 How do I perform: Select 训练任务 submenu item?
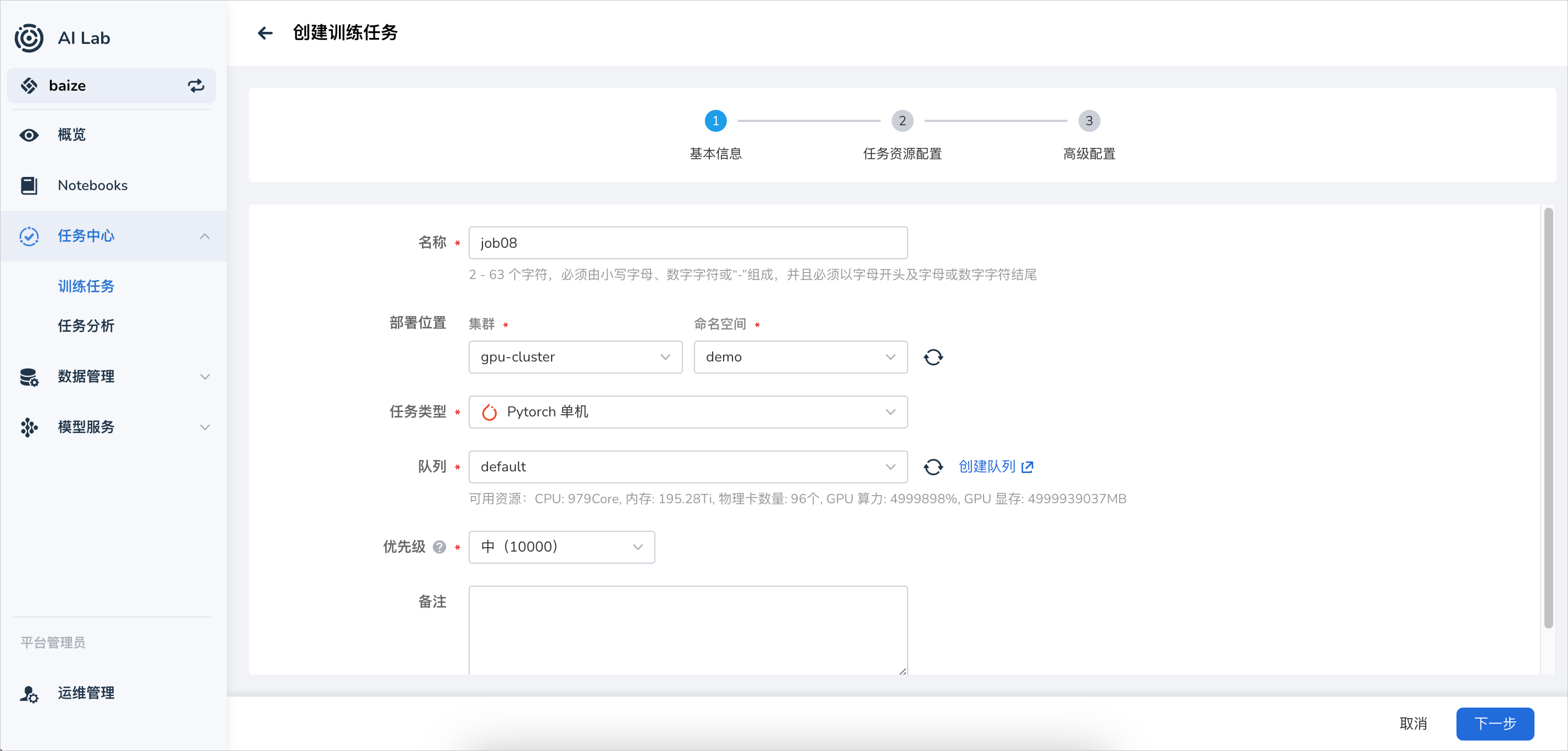click(86, 287)
